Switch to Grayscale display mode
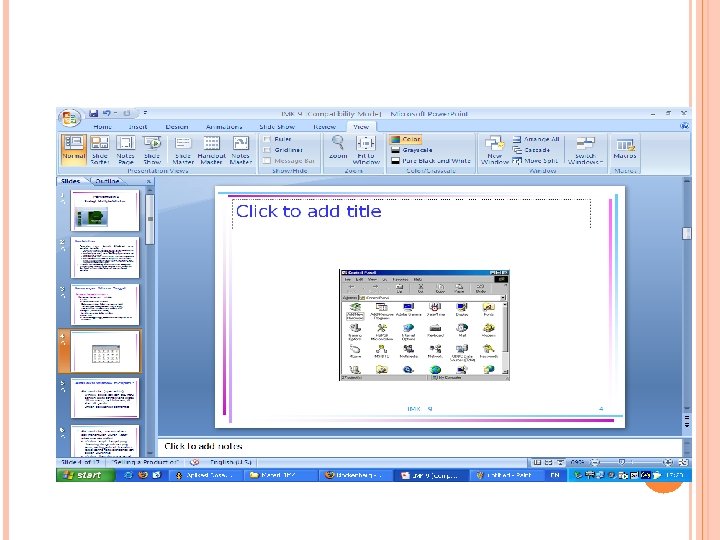 coord(411,150)
